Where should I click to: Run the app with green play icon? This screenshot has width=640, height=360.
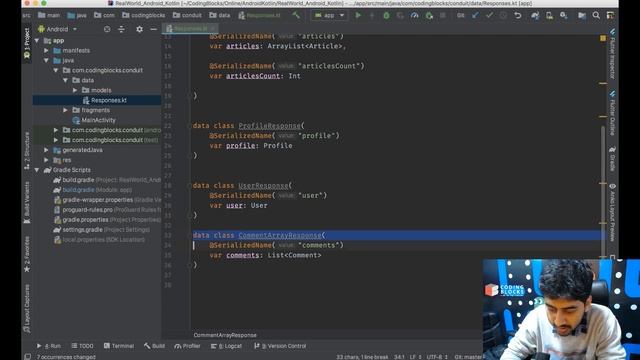click(x=358, y=16)
